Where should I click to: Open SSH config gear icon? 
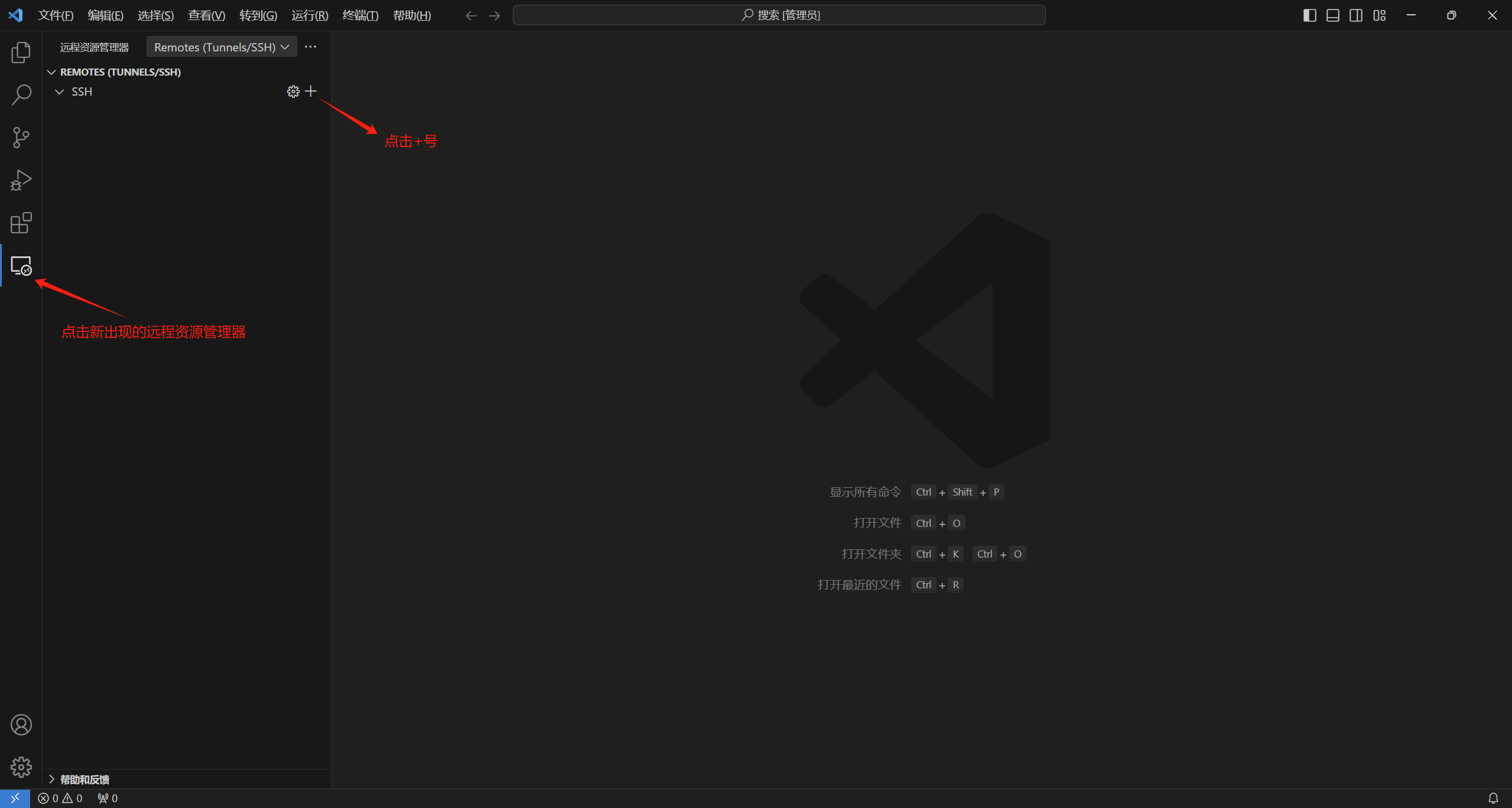coord(293,92)
